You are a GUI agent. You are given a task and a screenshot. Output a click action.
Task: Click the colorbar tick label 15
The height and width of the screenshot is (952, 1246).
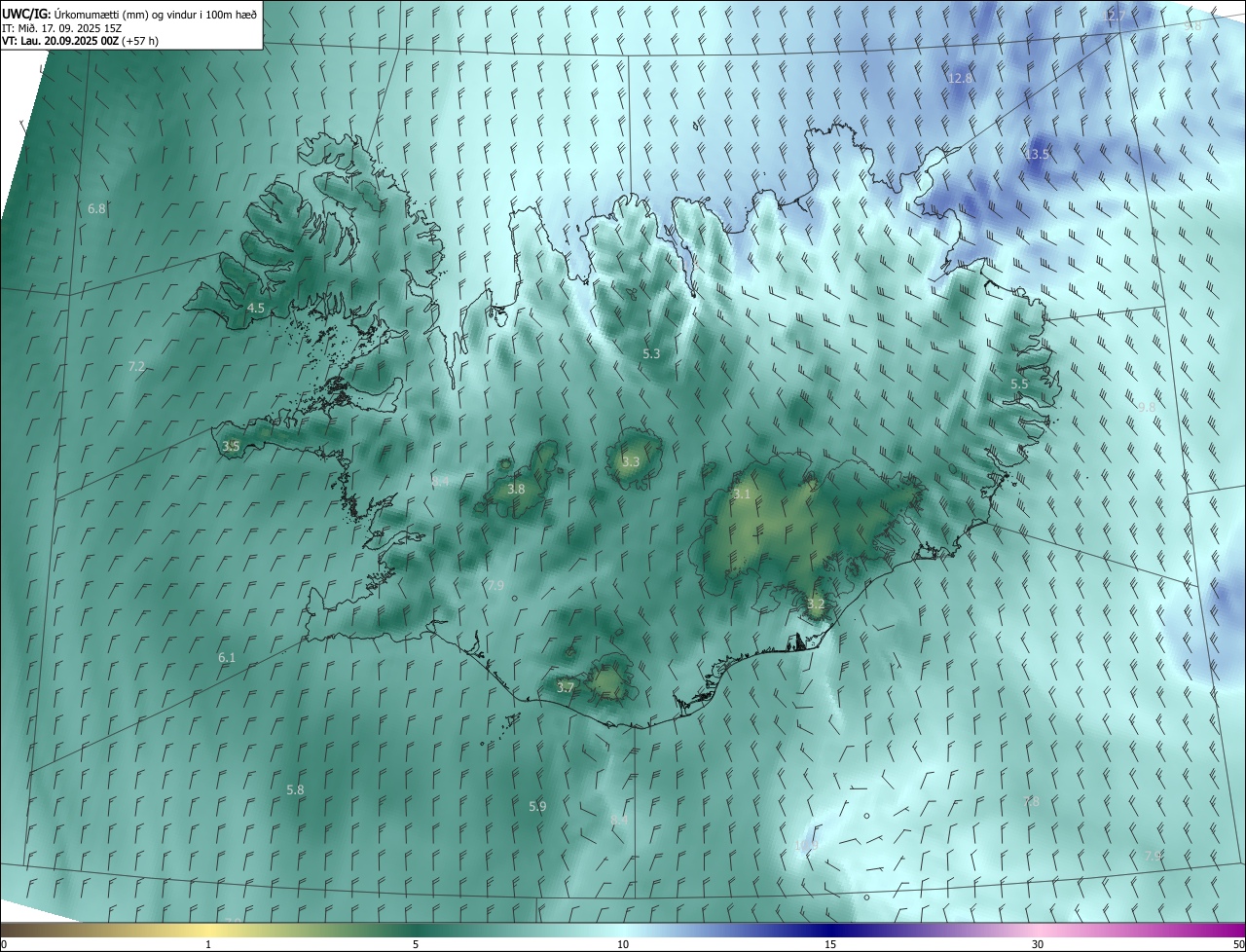(830, 945)
